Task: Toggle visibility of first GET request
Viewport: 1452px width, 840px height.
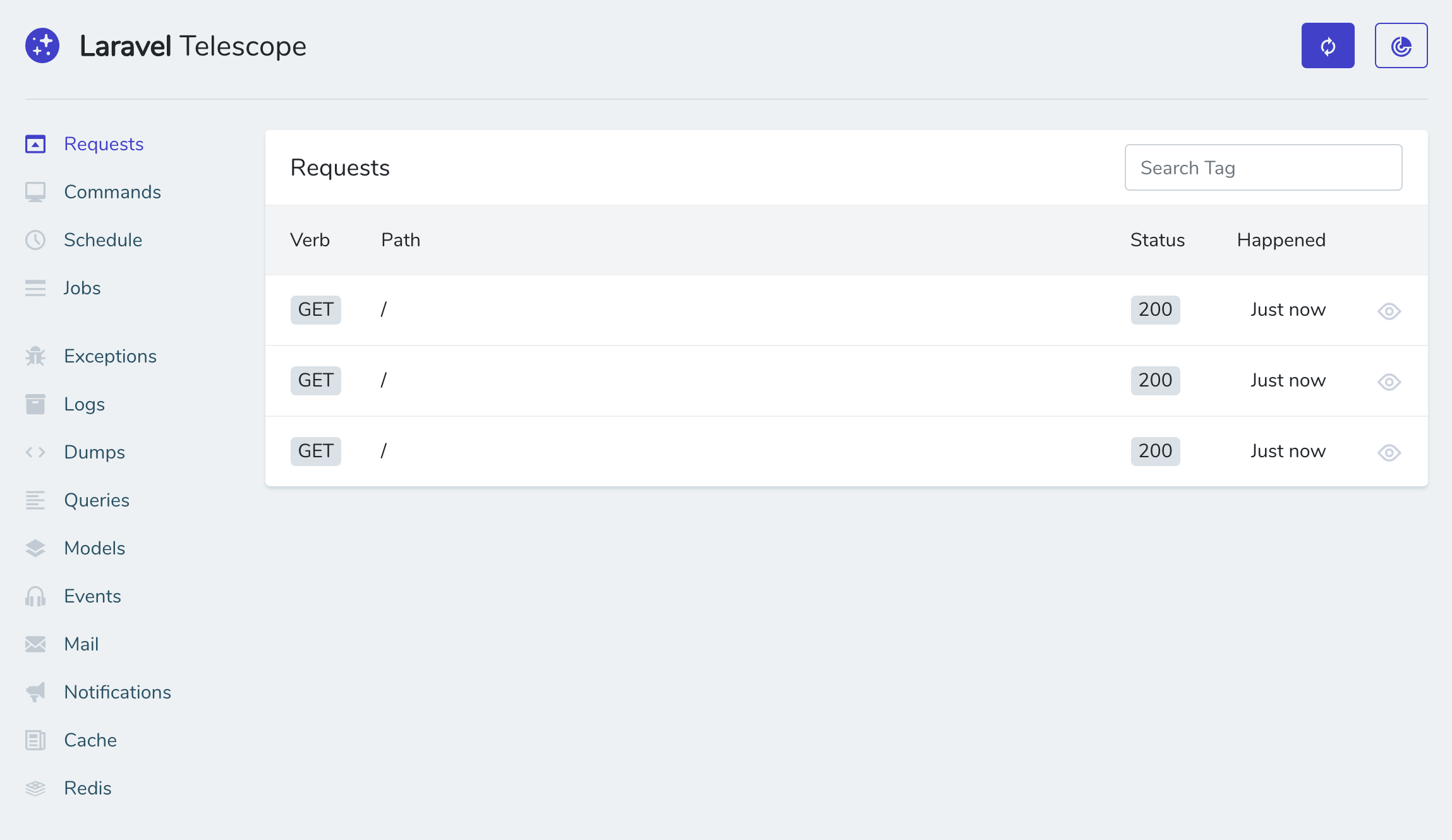Action: point(1390,310)
